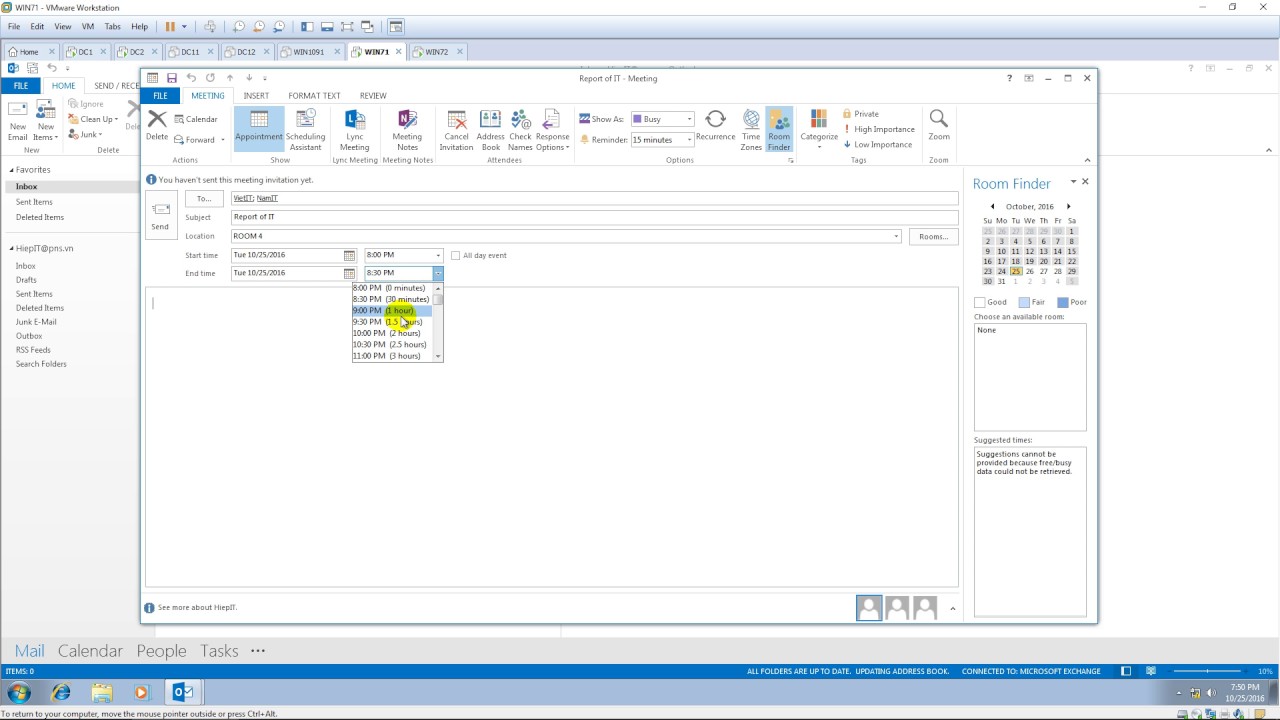Click New Email in main Outlook window
Viewport: 1280px width, 720px height.
18,121
